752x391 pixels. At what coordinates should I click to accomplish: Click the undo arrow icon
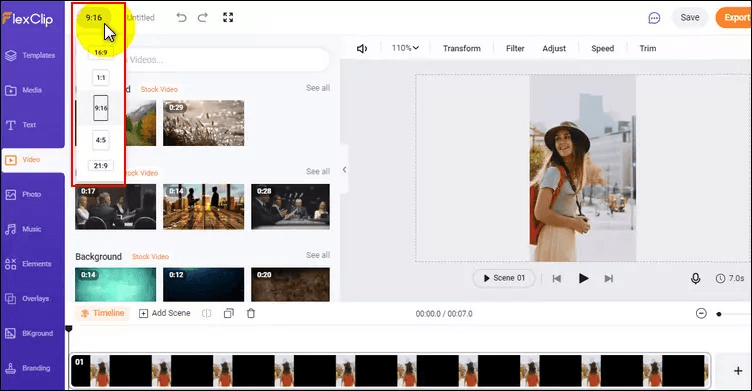click(181, 18)
